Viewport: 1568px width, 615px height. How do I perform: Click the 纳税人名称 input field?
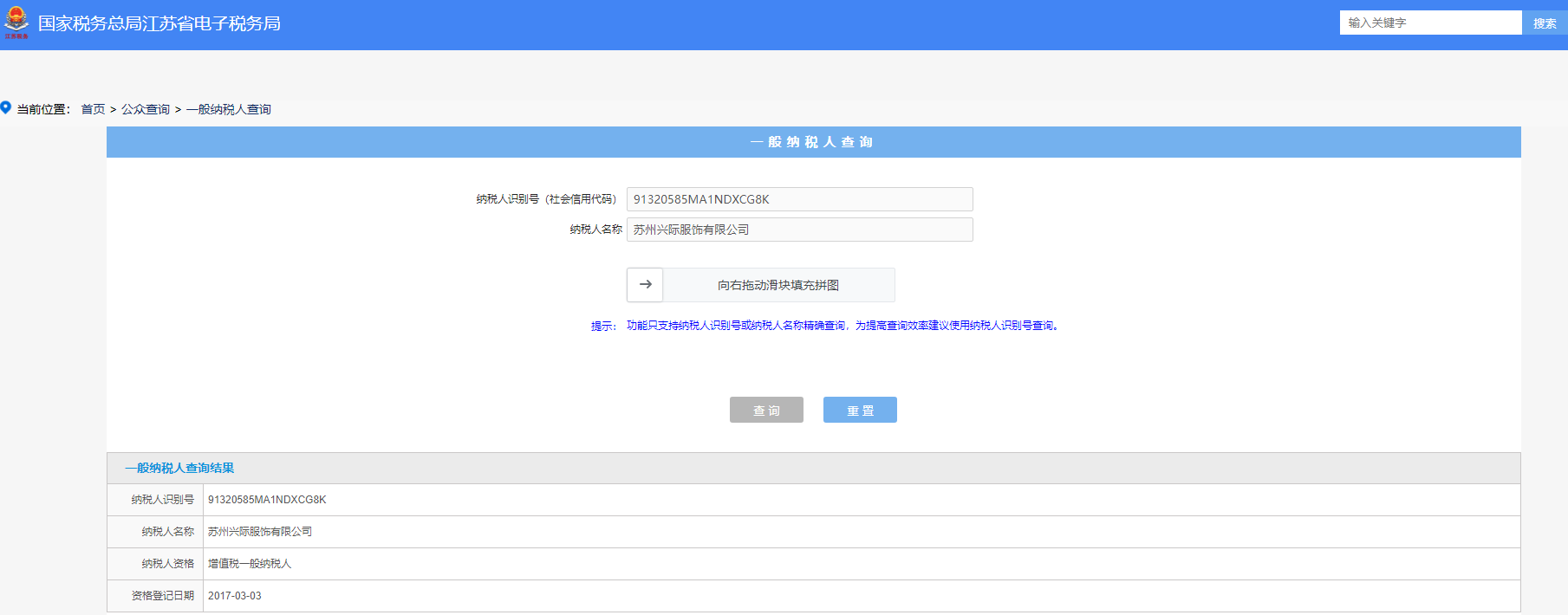point(798,230)
